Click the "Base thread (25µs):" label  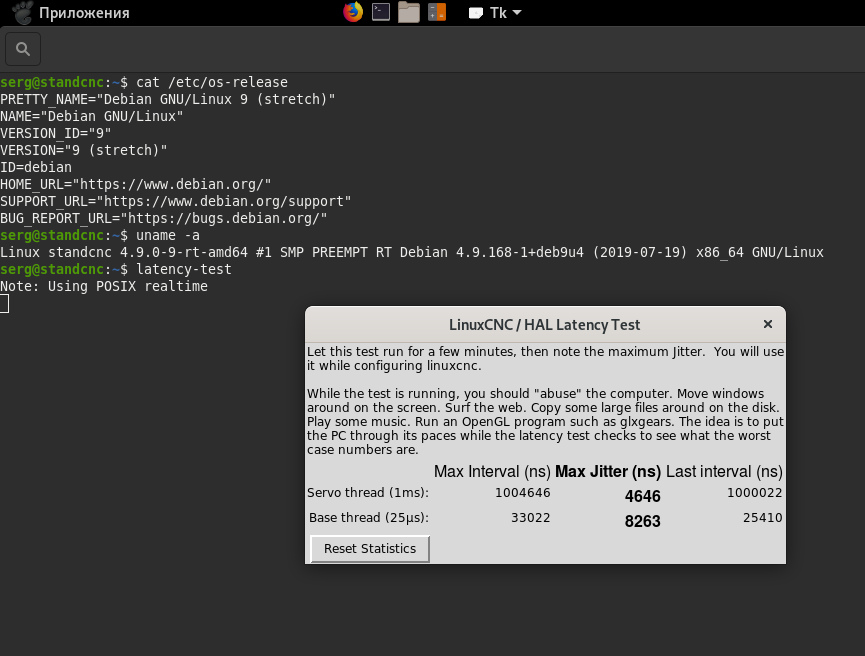(369, 518)
